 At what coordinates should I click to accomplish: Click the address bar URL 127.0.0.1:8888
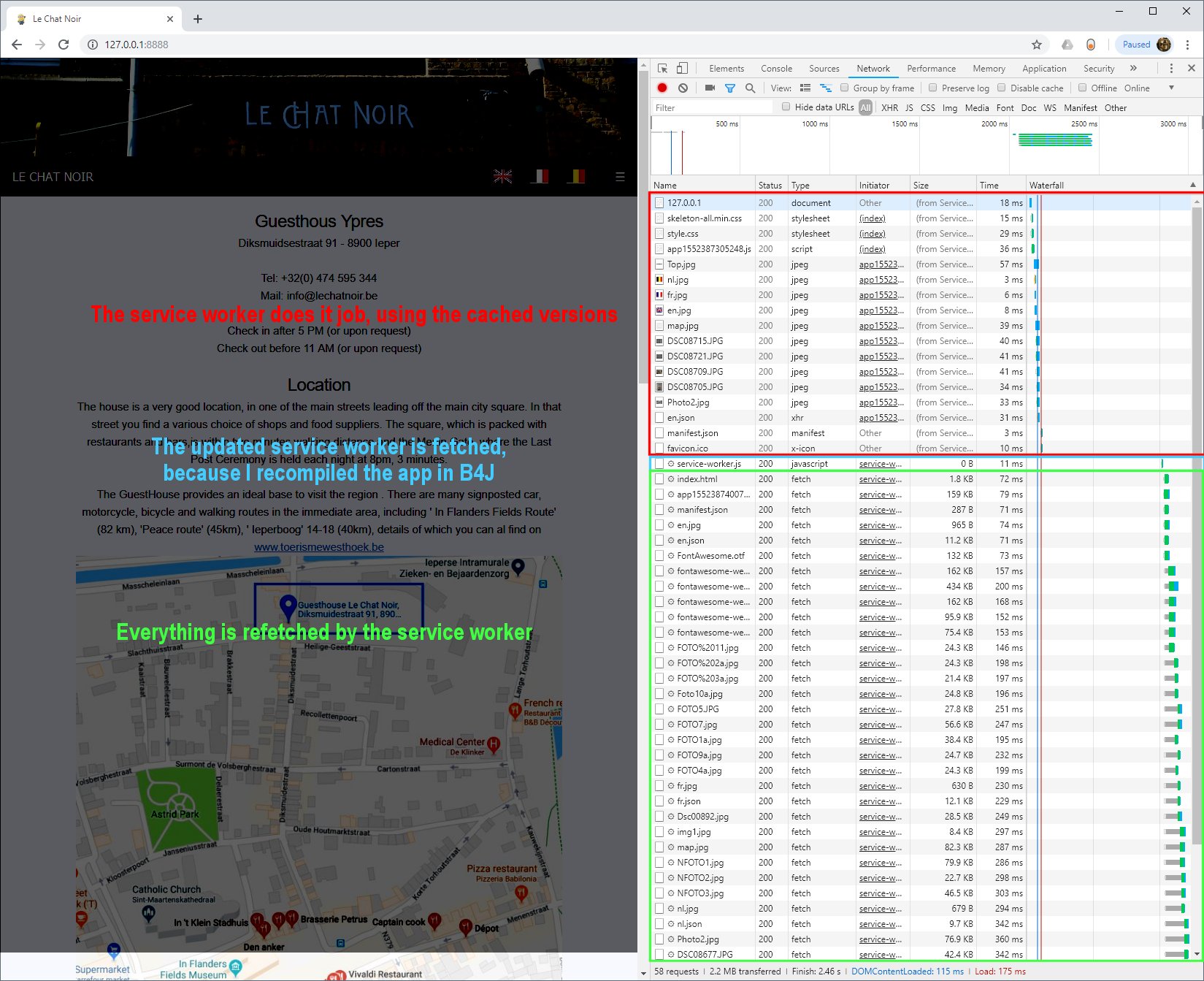point(136,45)
